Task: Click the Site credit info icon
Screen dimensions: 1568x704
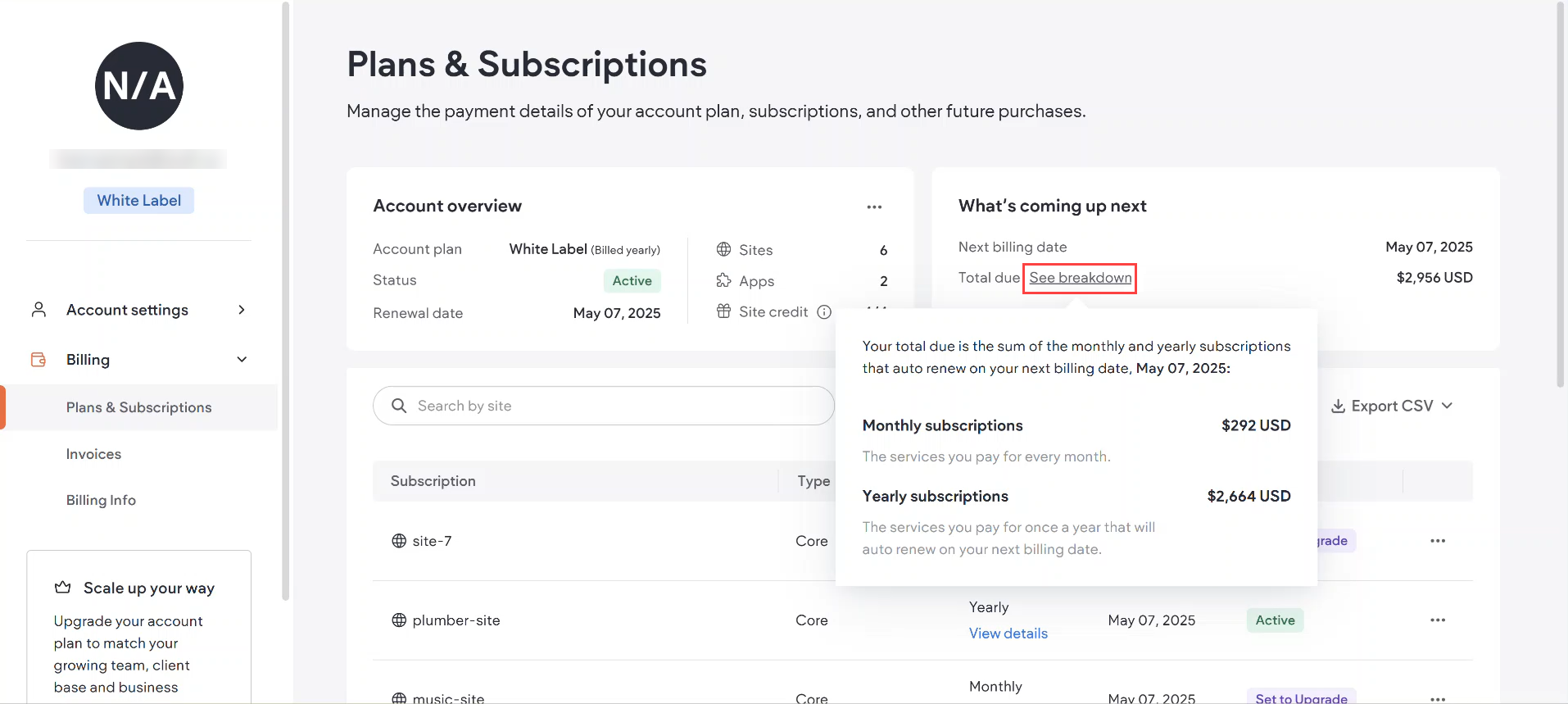Action: [x=824, y=312]
